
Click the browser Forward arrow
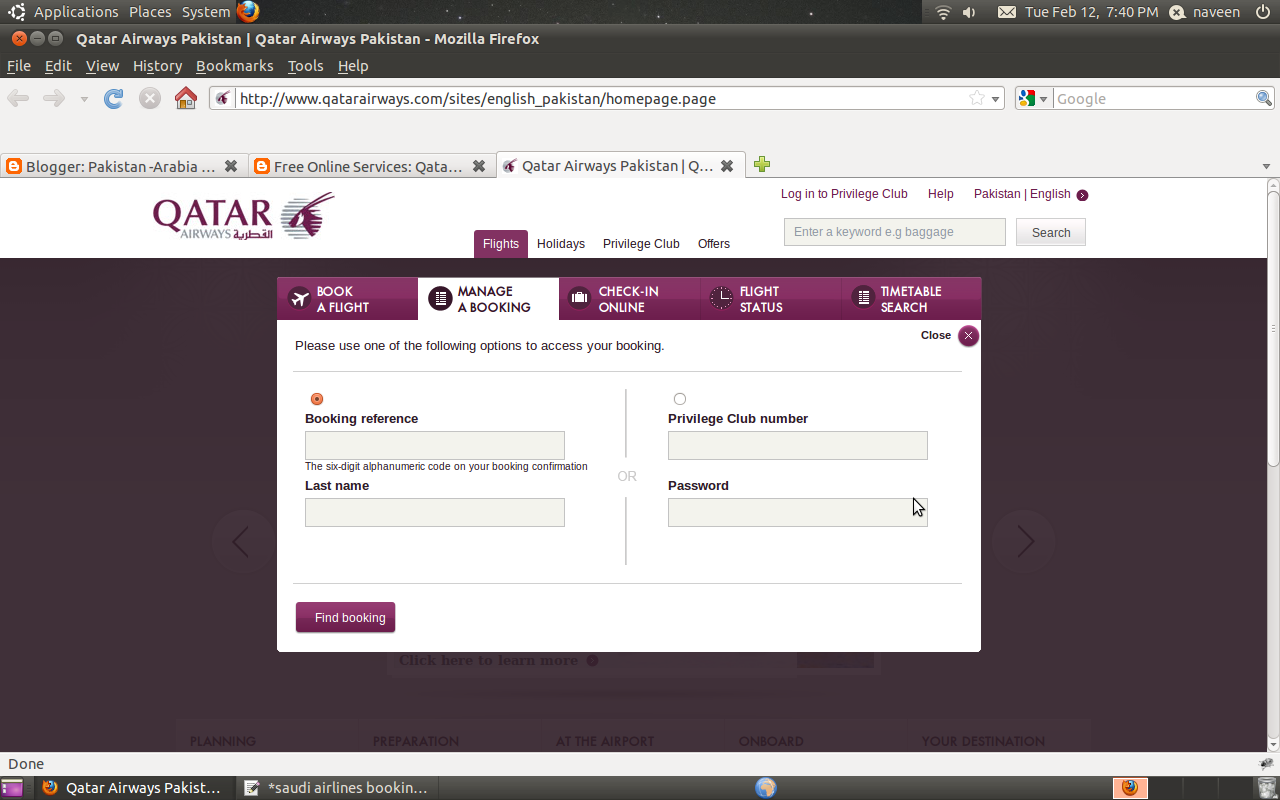(x=54, y=98)
